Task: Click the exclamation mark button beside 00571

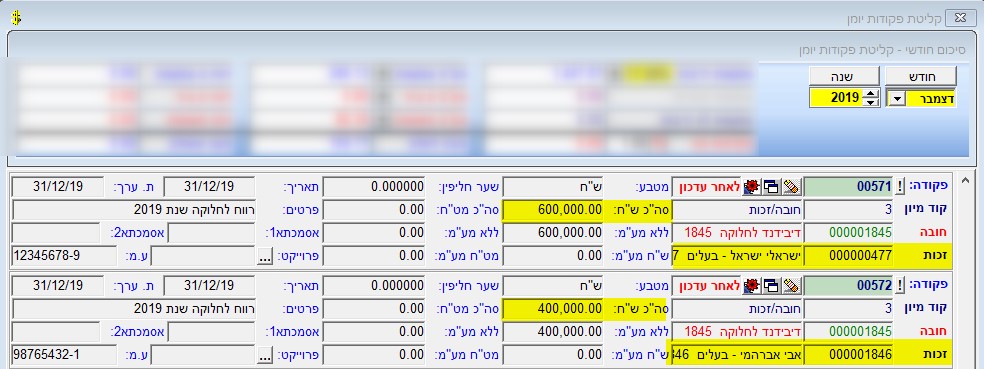Action: pos(899,186)
